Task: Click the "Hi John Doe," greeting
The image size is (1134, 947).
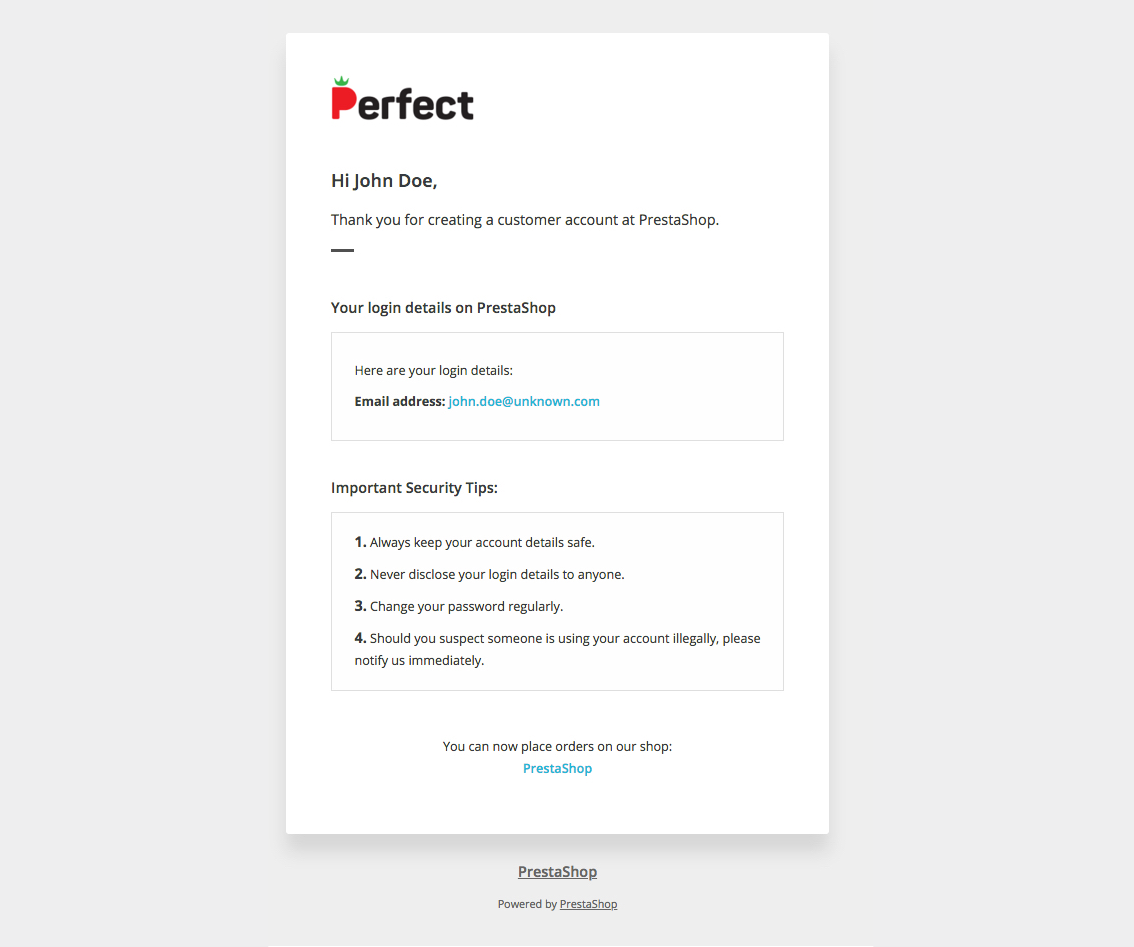Action: (384, 181)
